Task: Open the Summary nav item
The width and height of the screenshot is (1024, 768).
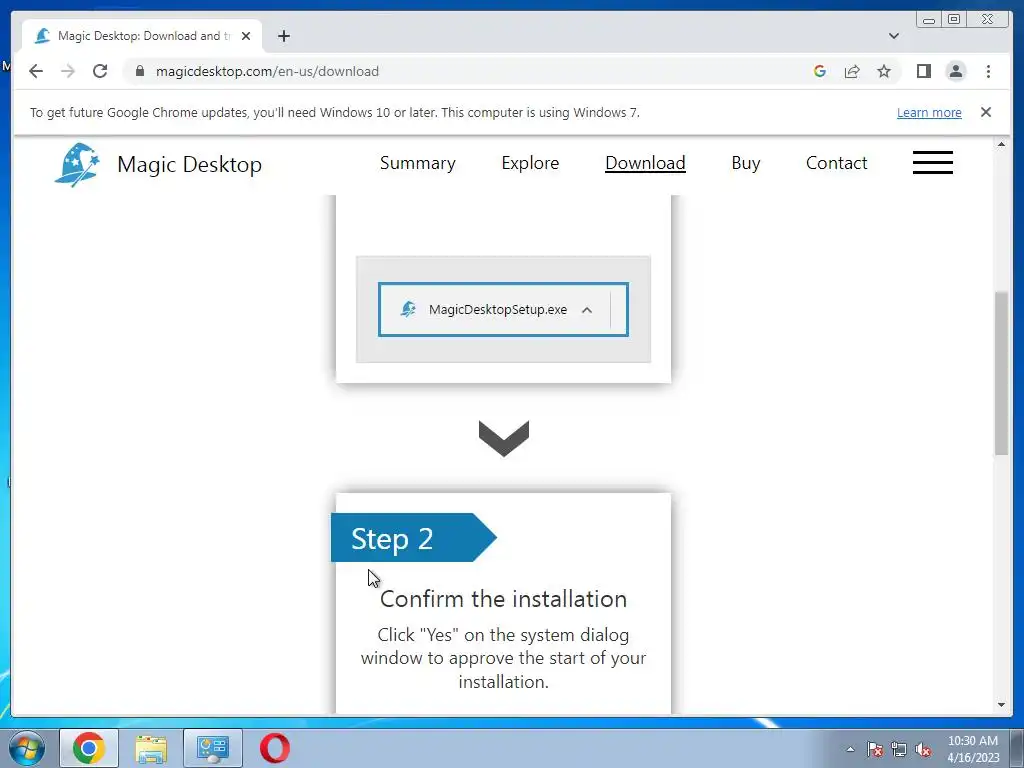Action: pos(418,163)
